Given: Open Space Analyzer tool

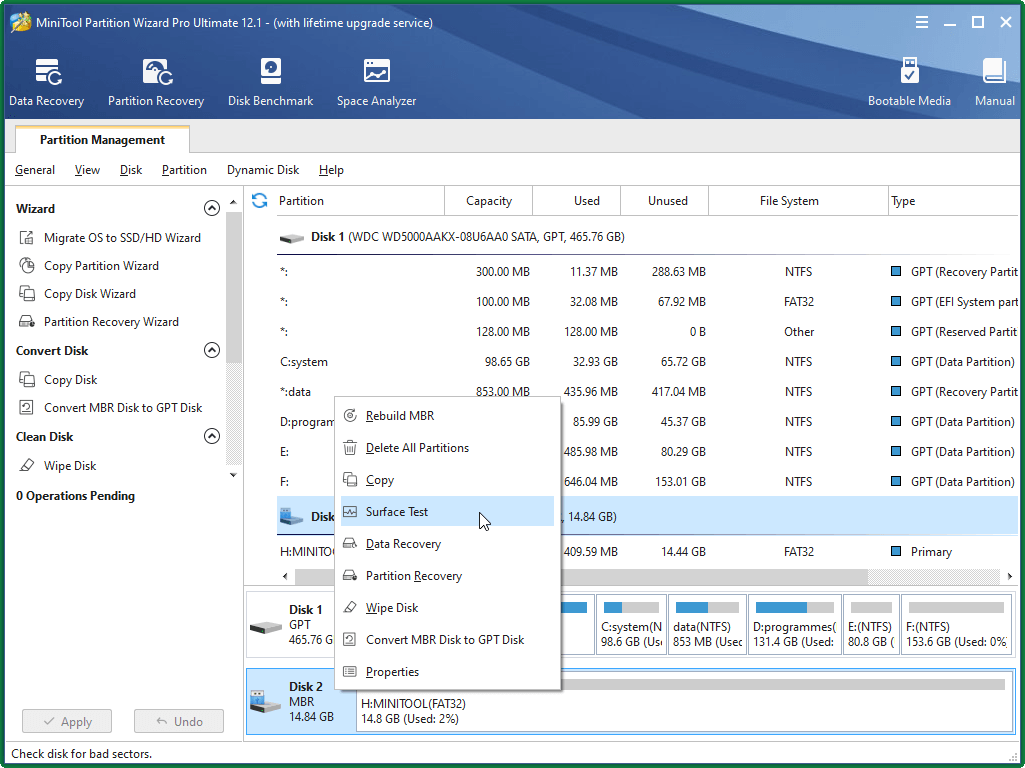Looking at the screenshot, I should click(377, 82).
